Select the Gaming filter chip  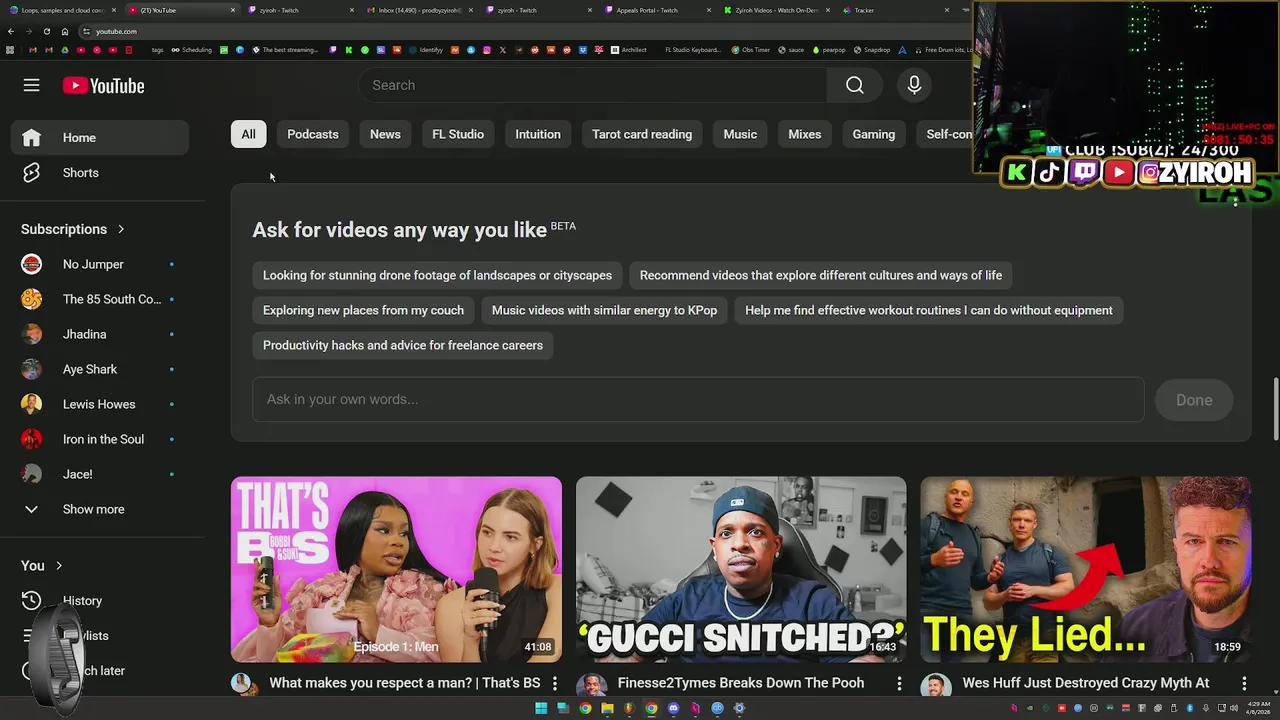(874, 134)
